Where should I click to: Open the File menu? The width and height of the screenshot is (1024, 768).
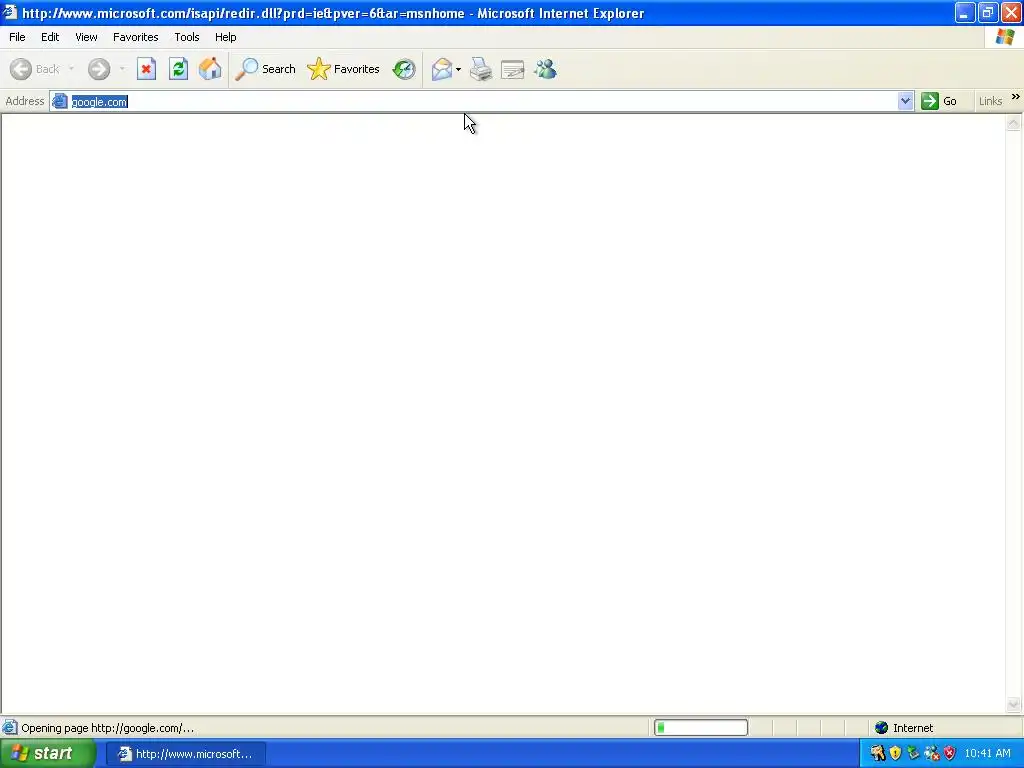(x=17, y=37)
